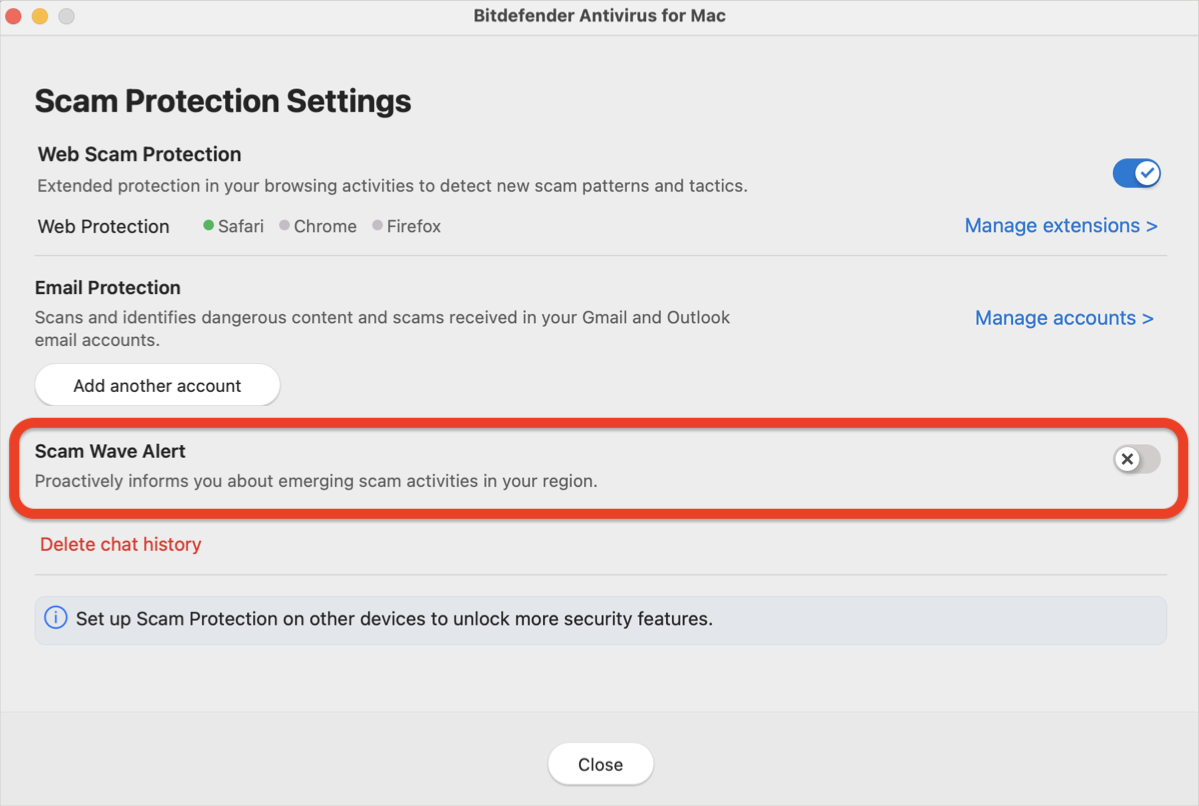Click the Bitdefender Antivirus title bar
1199x806 pixels.
click(x=599, y=15)
